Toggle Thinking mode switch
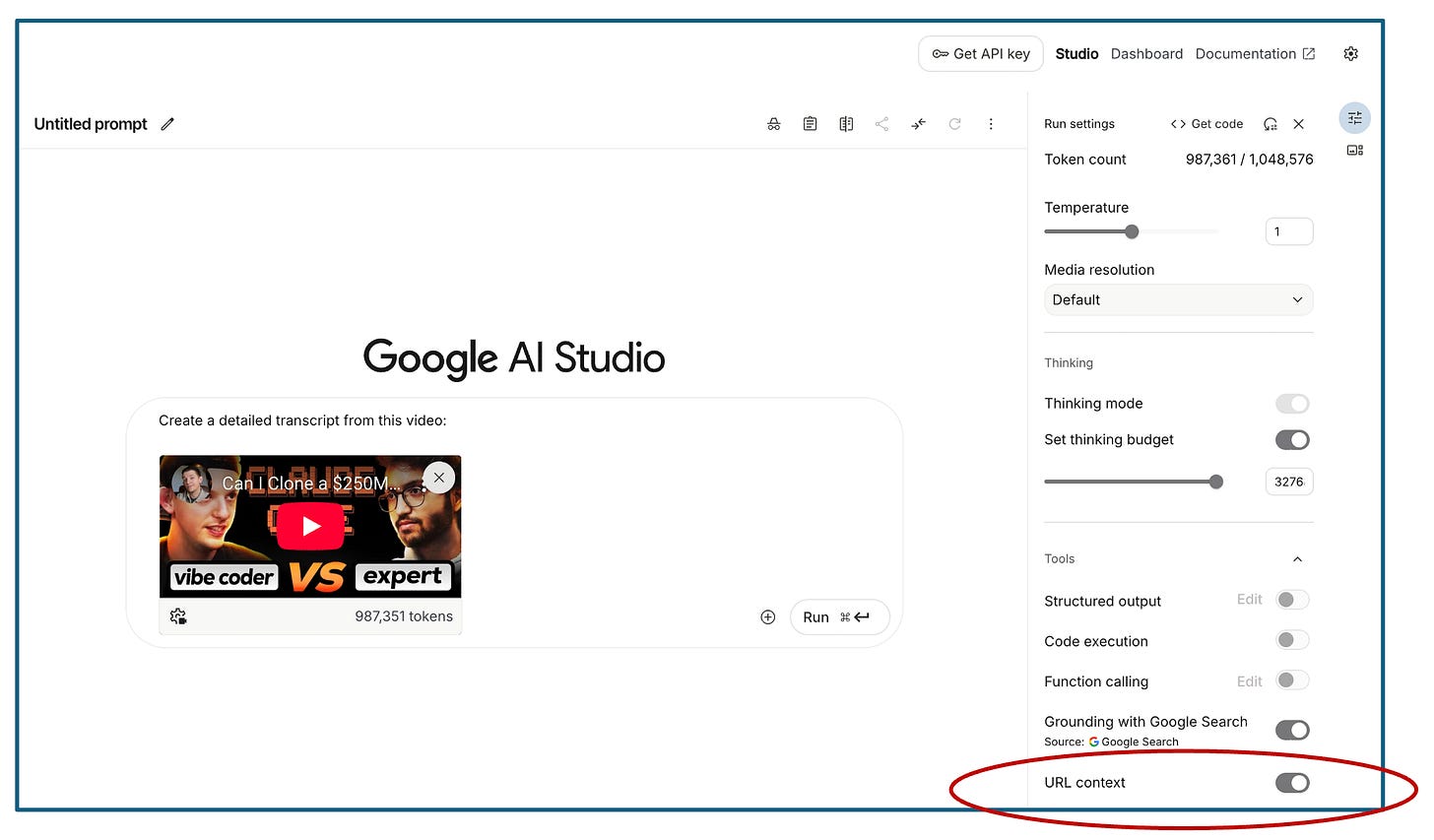Image resolution: width=1434 pixels, height=840 pixels. pyautogui.click(x=1292, y=404)
